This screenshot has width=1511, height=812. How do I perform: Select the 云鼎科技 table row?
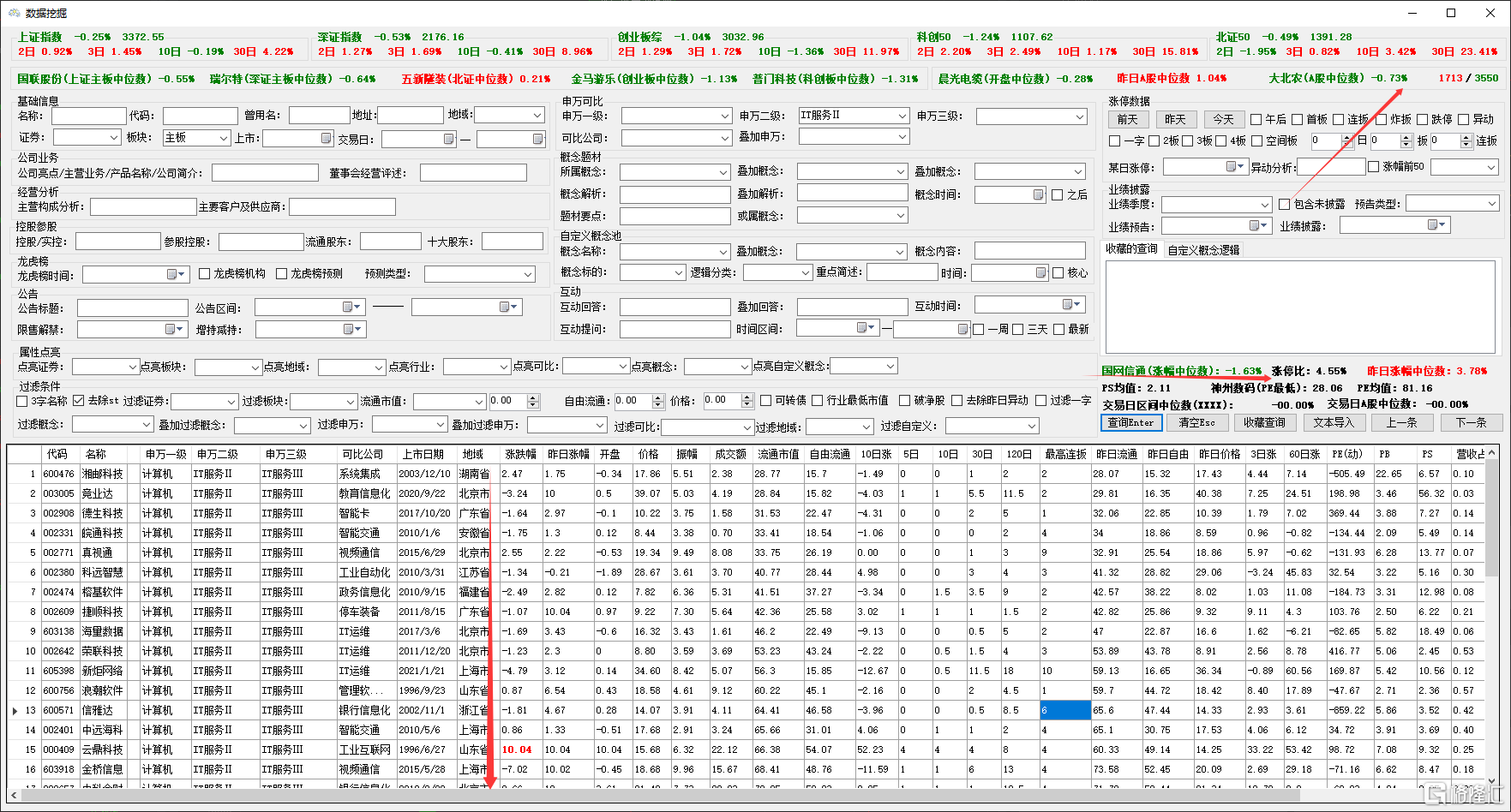[746, 749]
